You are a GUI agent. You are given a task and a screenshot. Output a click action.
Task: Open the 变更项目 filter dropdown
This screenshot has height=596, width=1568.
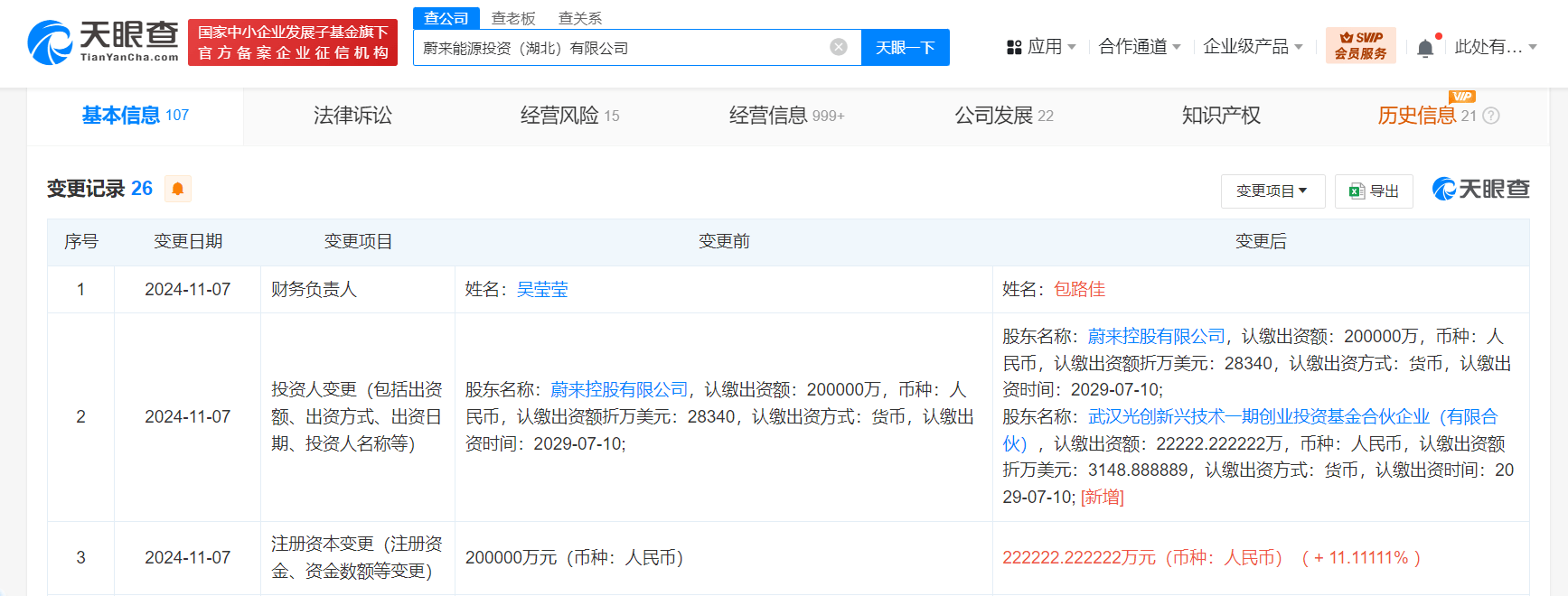coord(1272,191)
